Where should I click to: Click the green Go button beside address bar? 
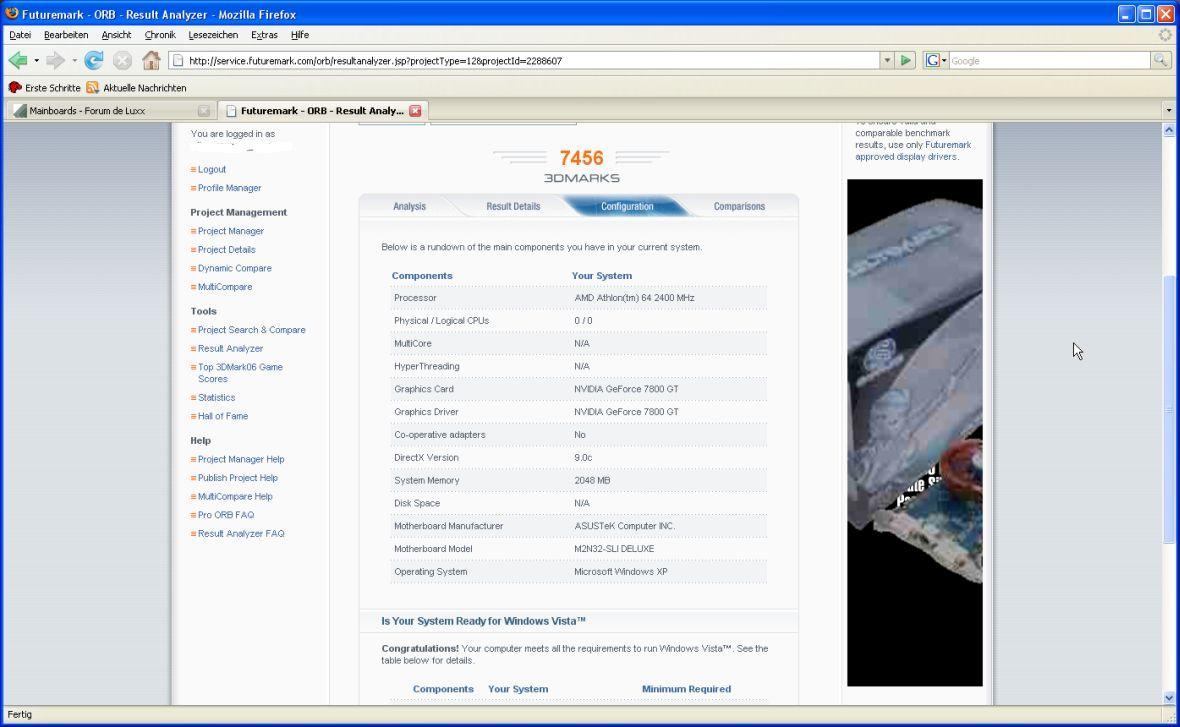[x=906, y=60]
